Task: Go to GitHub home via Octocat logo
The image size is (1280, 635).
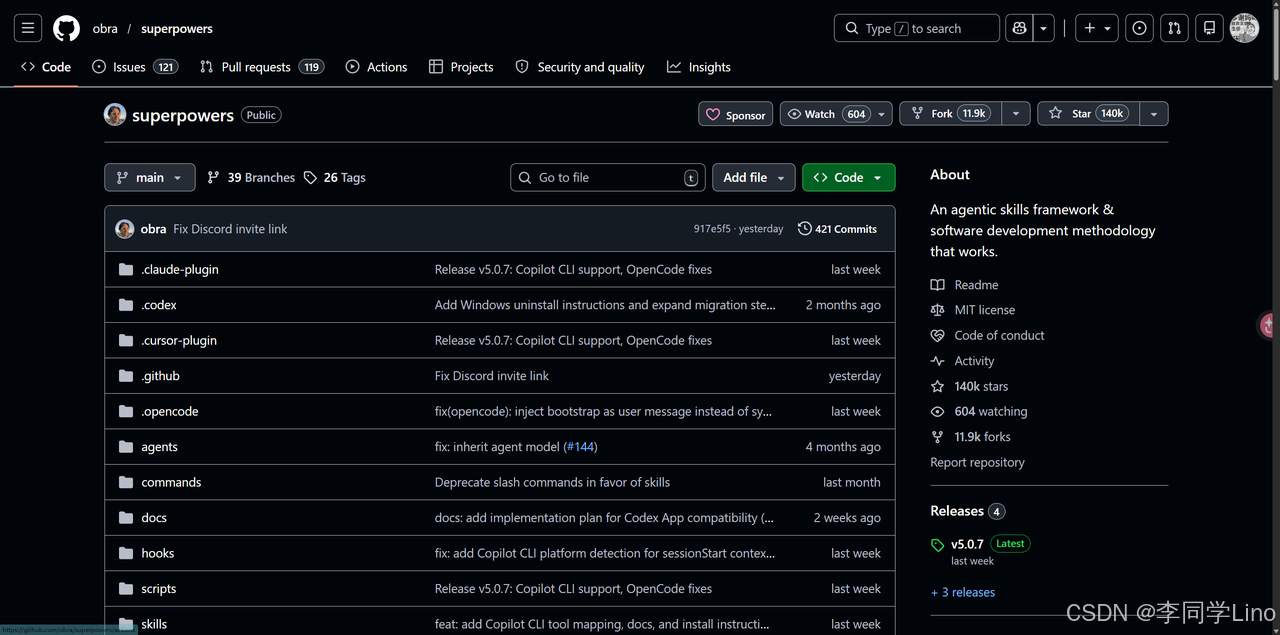Action: click(66, 28)
